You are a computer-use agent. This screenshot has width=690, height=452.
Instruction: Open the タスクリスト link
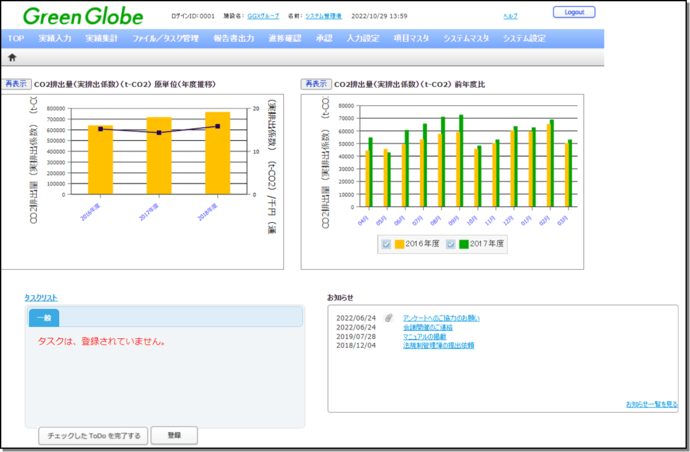click(41, 297)
